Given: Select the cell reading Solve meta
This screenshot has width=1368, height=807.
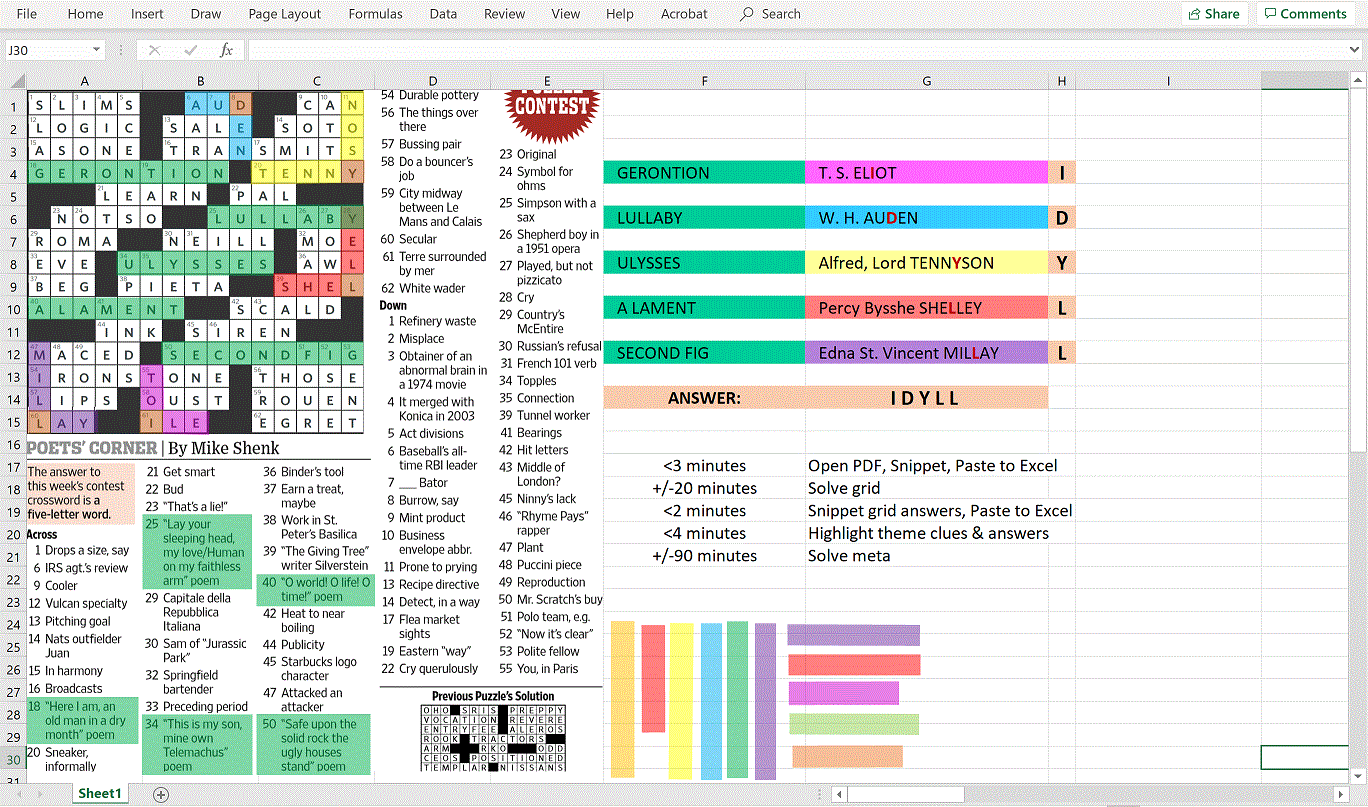Looking at the screenshot, I should click(927, 556).
